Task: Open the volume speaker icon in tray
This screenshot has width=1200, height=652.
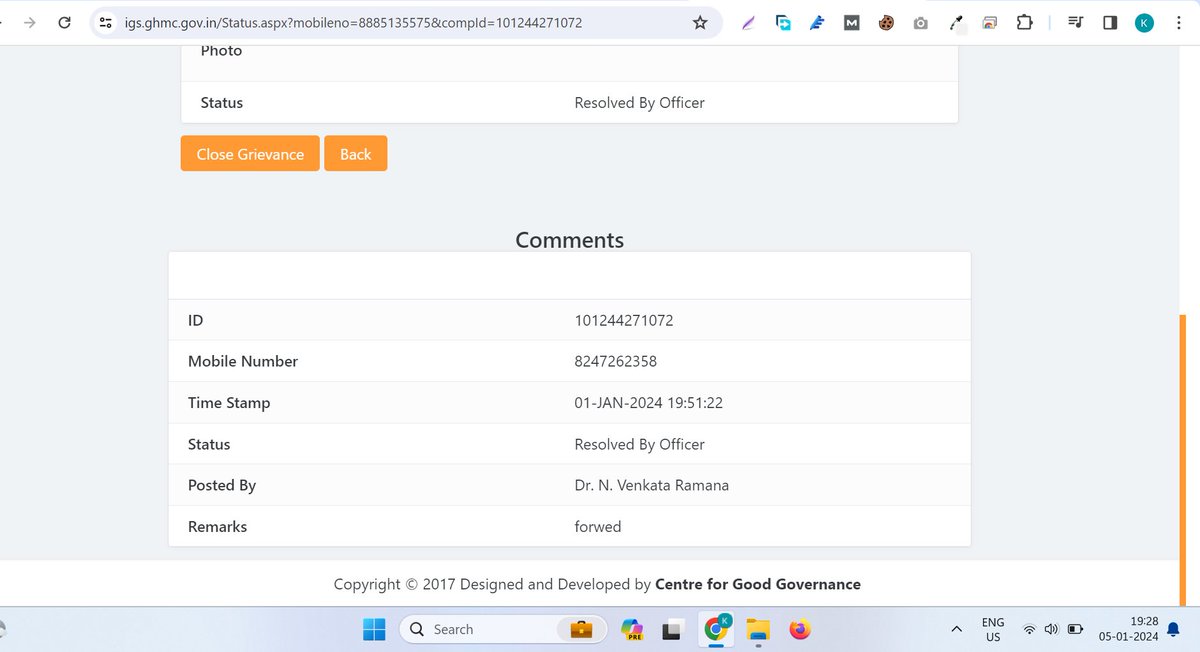Action: (1051, 629)
